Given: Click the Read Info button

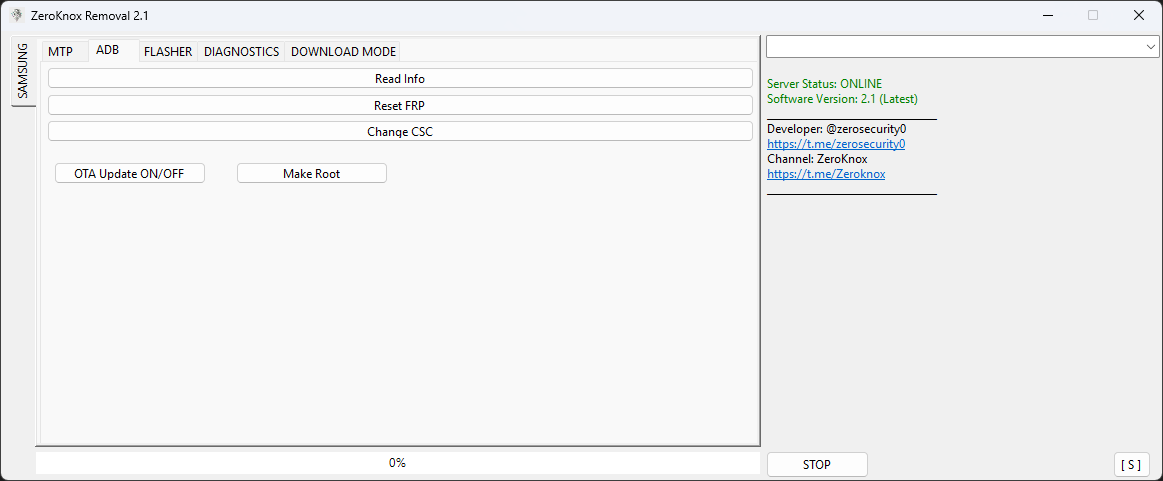Looking at the screenshot, I should 400,79.
